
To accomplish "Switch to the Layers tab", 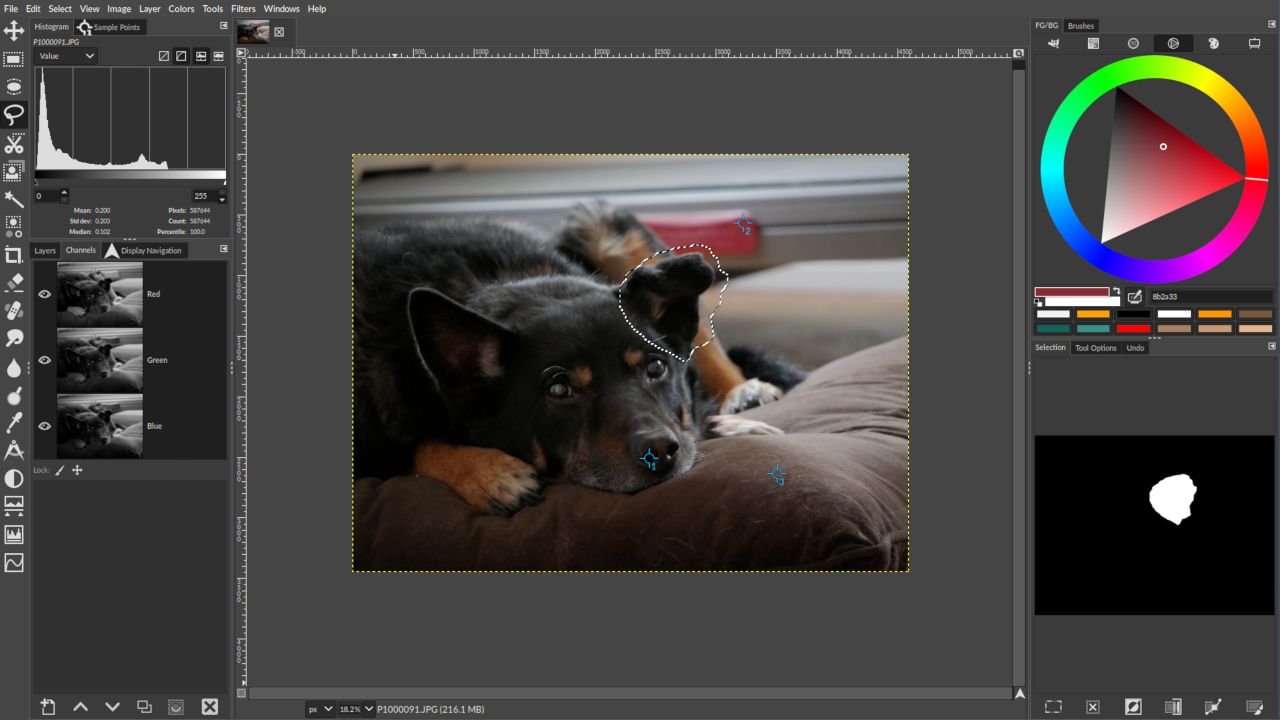I will (x=44, y=250).
